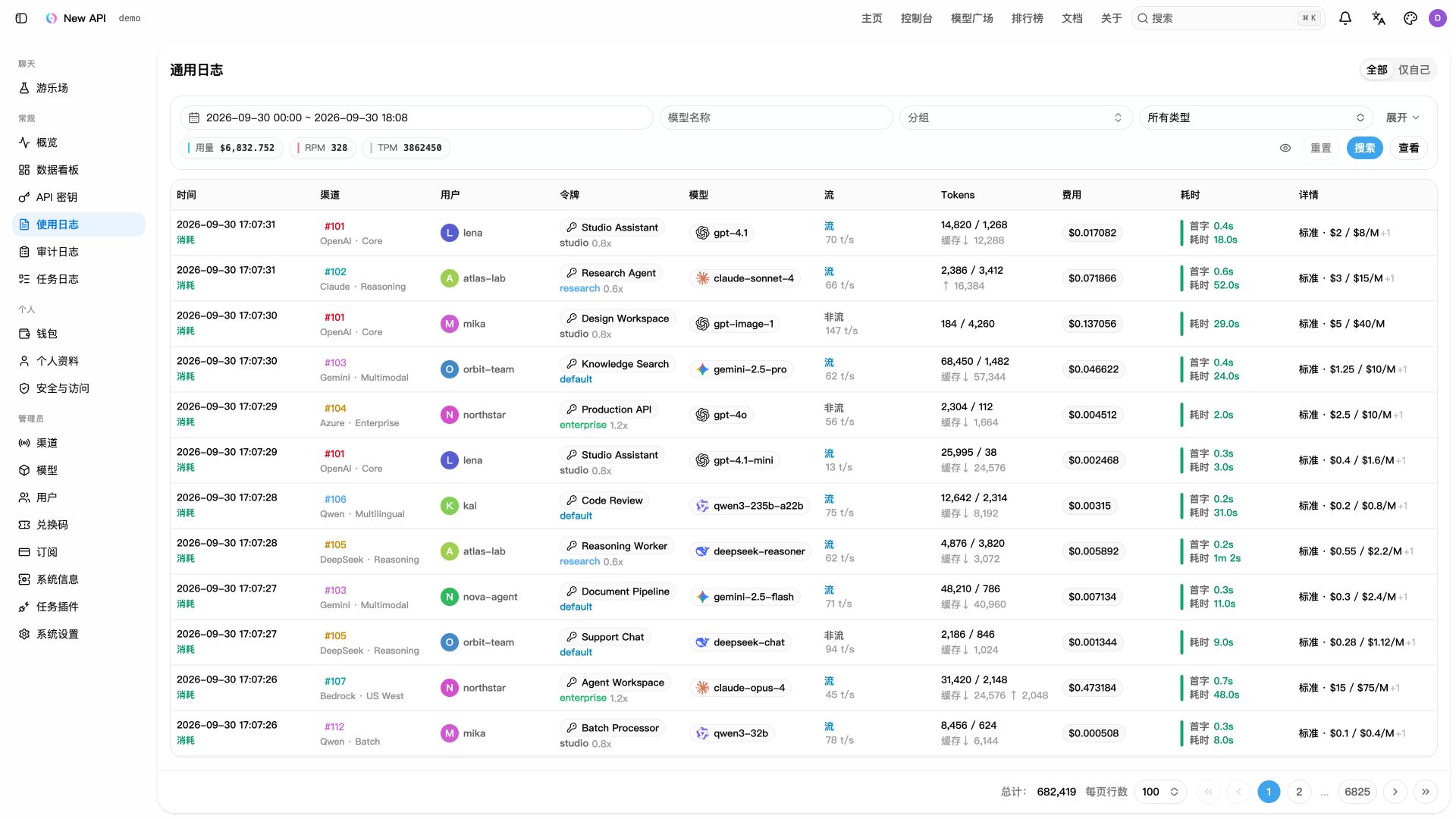Open the 所有类型 type dropdown
1456x819 pixels.
coord(1256,118)
